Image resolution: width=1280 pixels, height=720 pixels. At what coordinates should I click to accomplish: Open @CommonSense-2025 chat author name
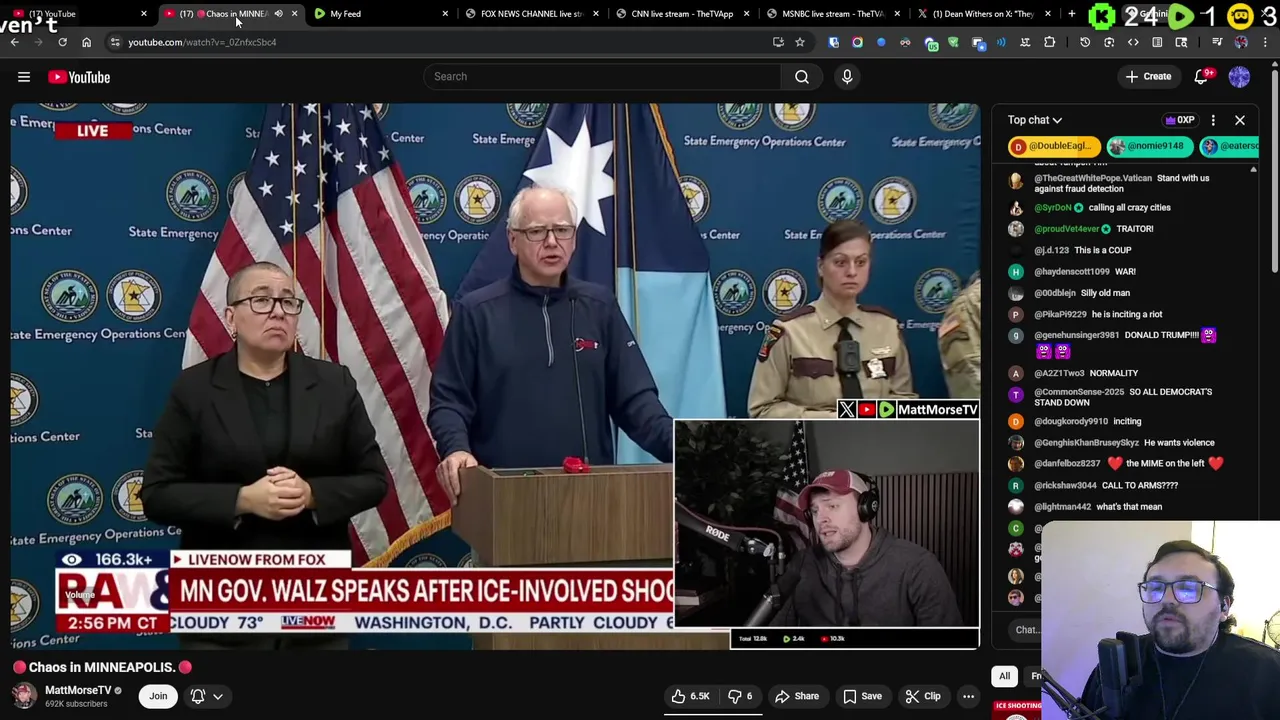click(x=1080, y=392)
